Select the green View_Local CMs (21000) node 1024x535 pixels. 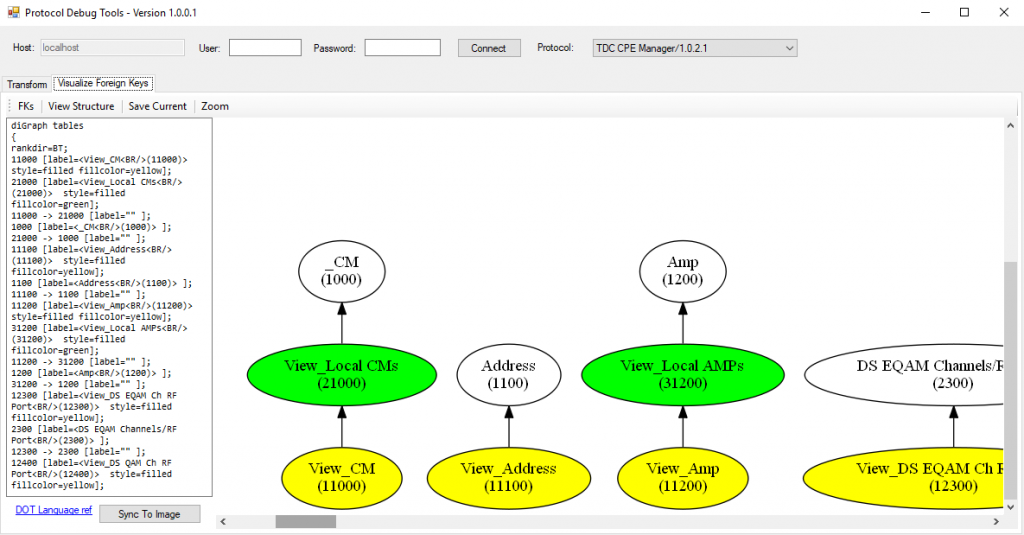point(342,374)
